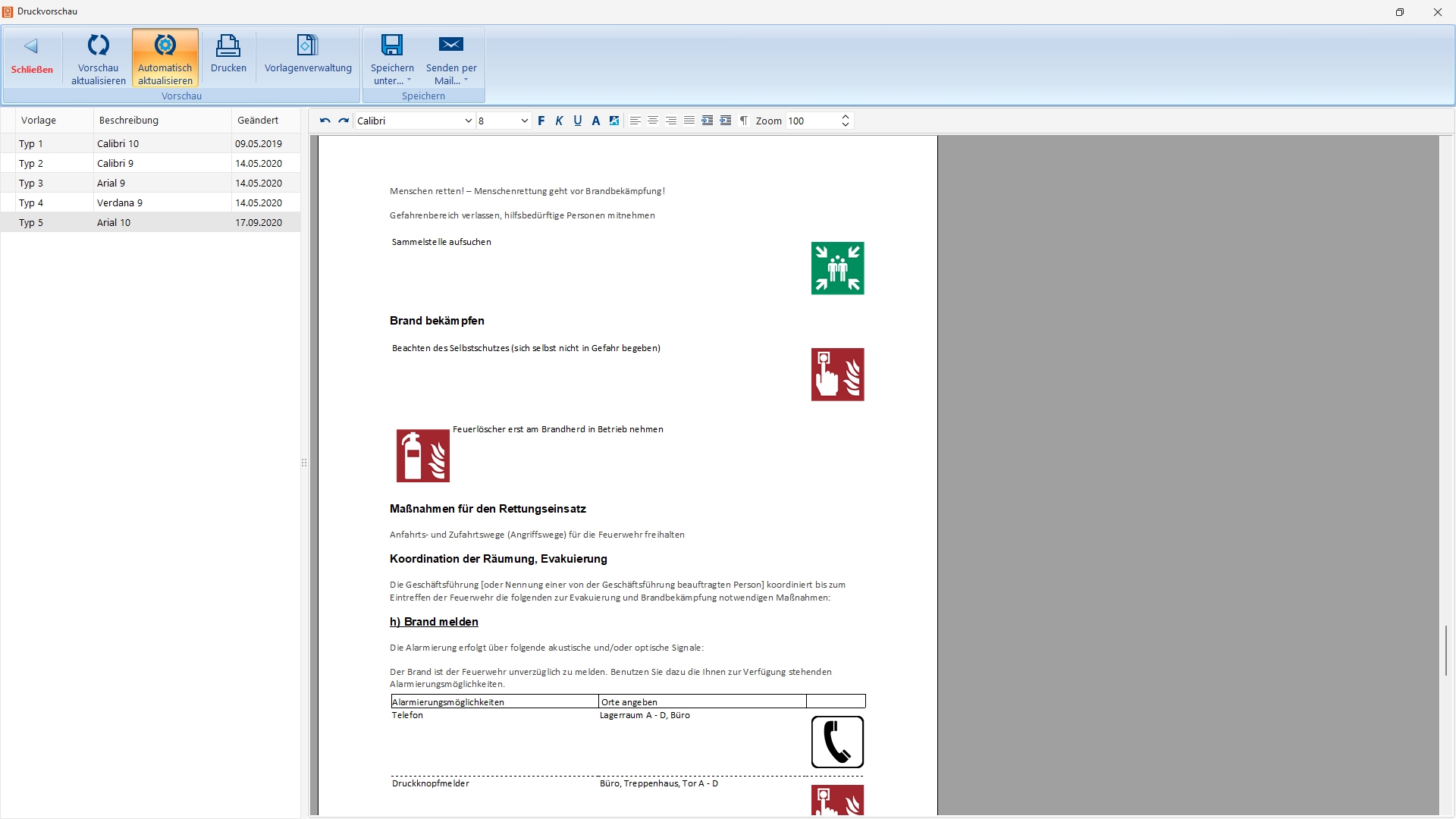Open the Calibri font name dropdown
The height and width of the screenshot is (819, 1456).
tap(468, 121)
